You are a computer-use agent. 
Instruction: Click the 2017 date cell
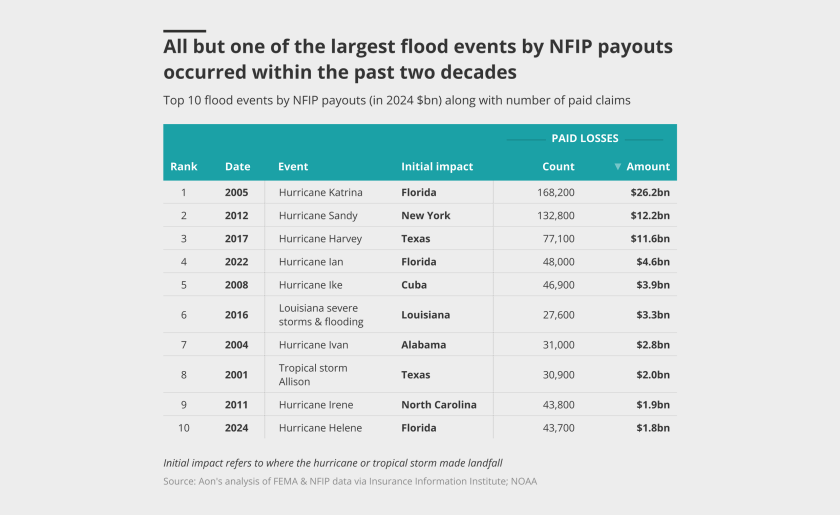[x=236, y=238]
